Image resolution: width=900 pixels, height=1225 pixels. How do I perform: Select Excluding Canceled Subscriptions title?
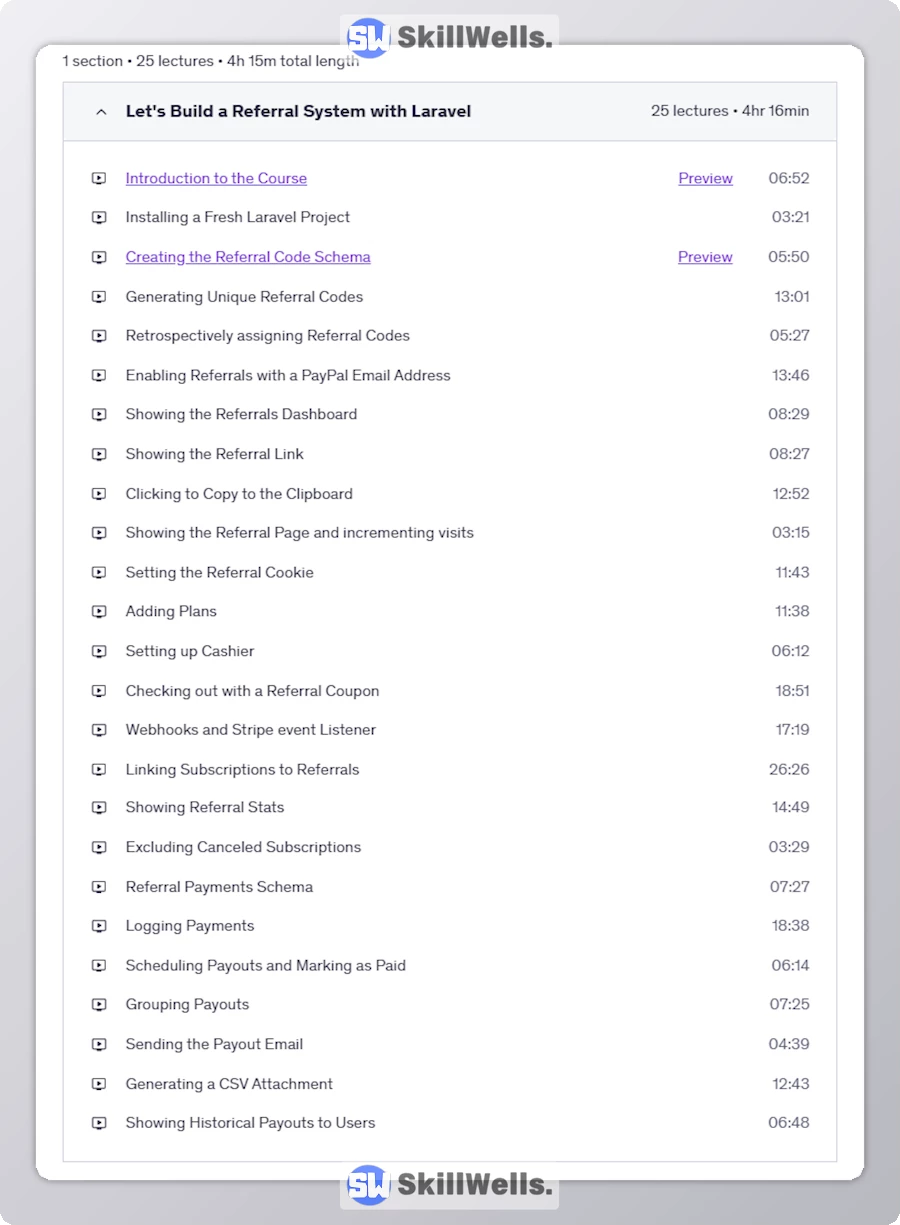click(x=243, y=847)
